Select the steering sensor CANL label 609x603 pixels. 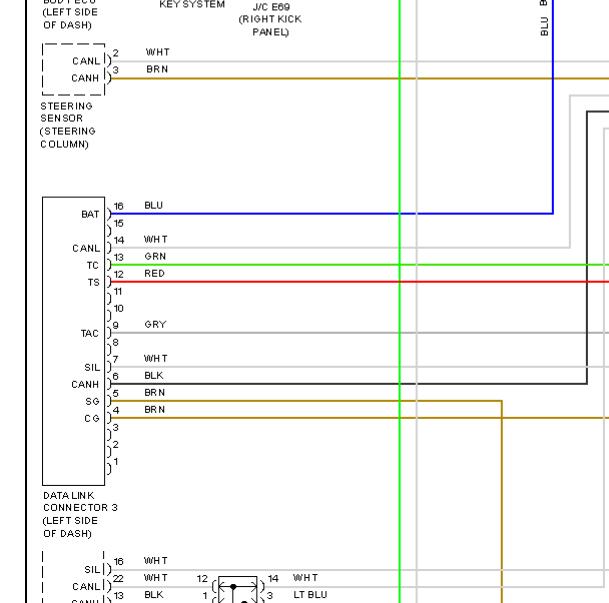[86, 61]
